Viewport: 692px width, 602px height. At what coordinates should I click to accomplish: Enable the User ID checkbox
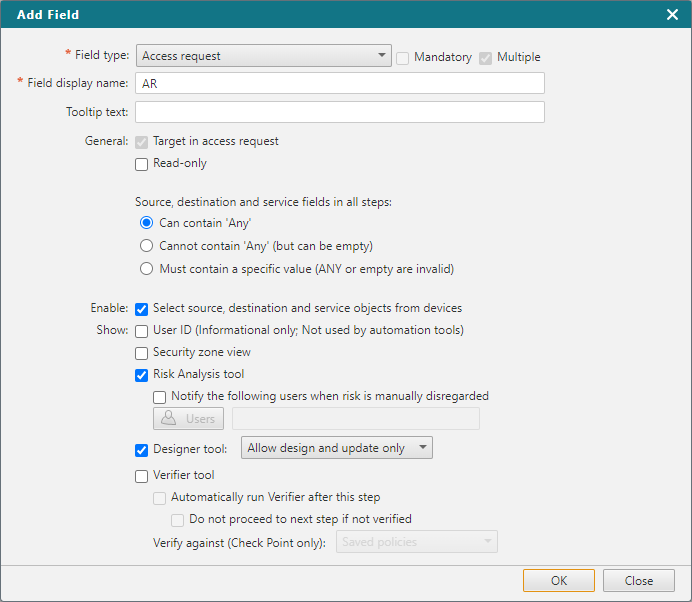point(142,331)
